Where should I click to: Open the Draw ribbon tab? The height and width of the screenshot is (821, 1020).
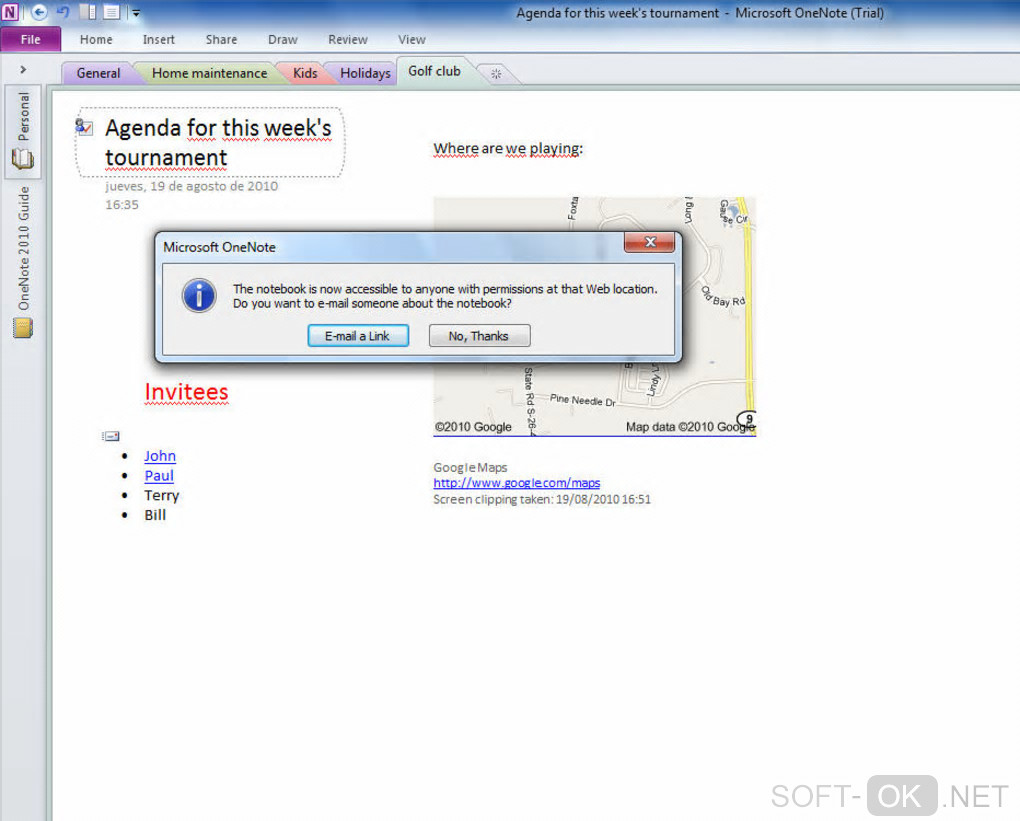pos(282,40)
